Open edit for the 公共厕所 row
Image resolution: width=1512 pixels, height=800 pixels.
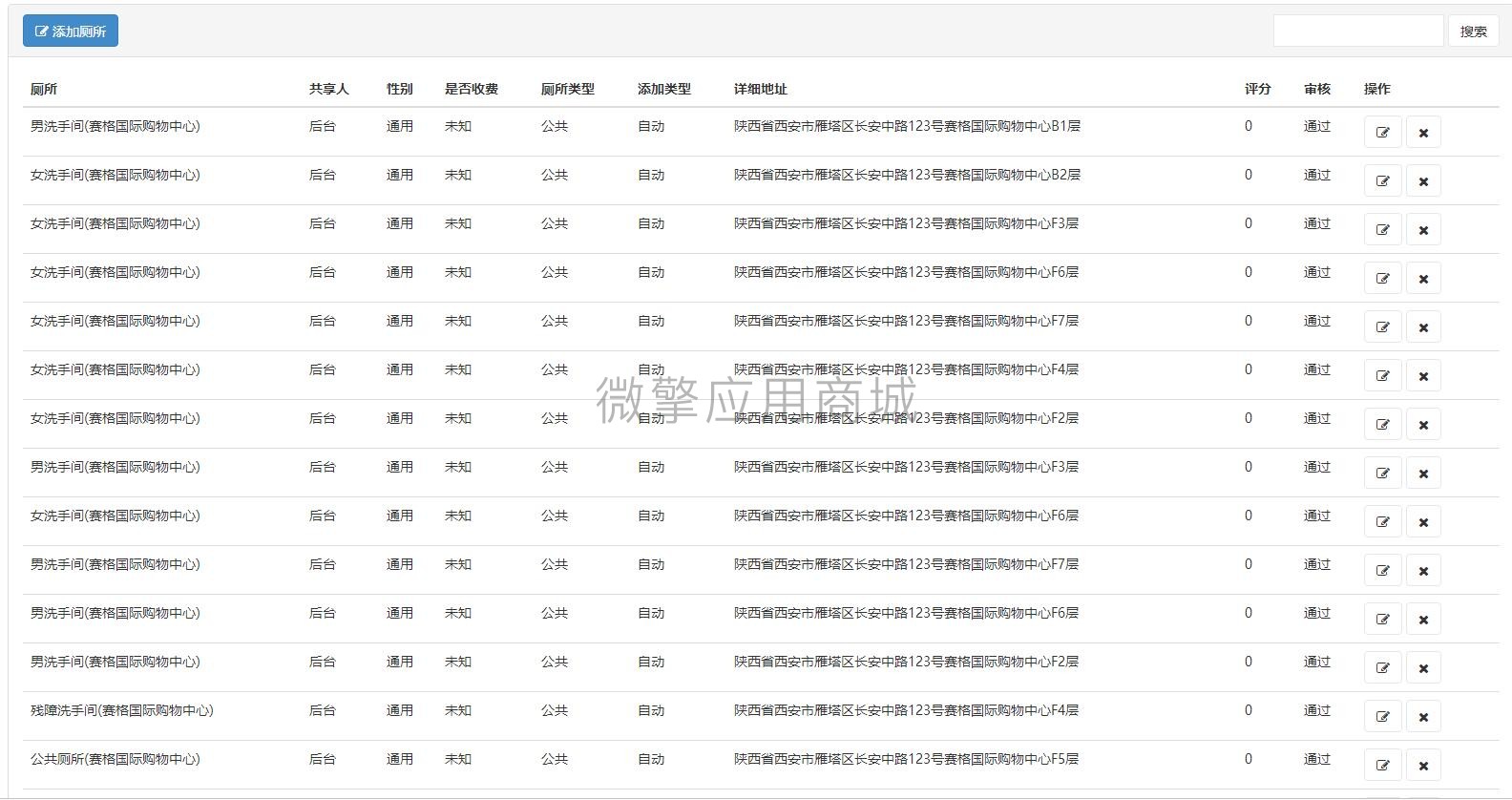tap(1382, 766)
